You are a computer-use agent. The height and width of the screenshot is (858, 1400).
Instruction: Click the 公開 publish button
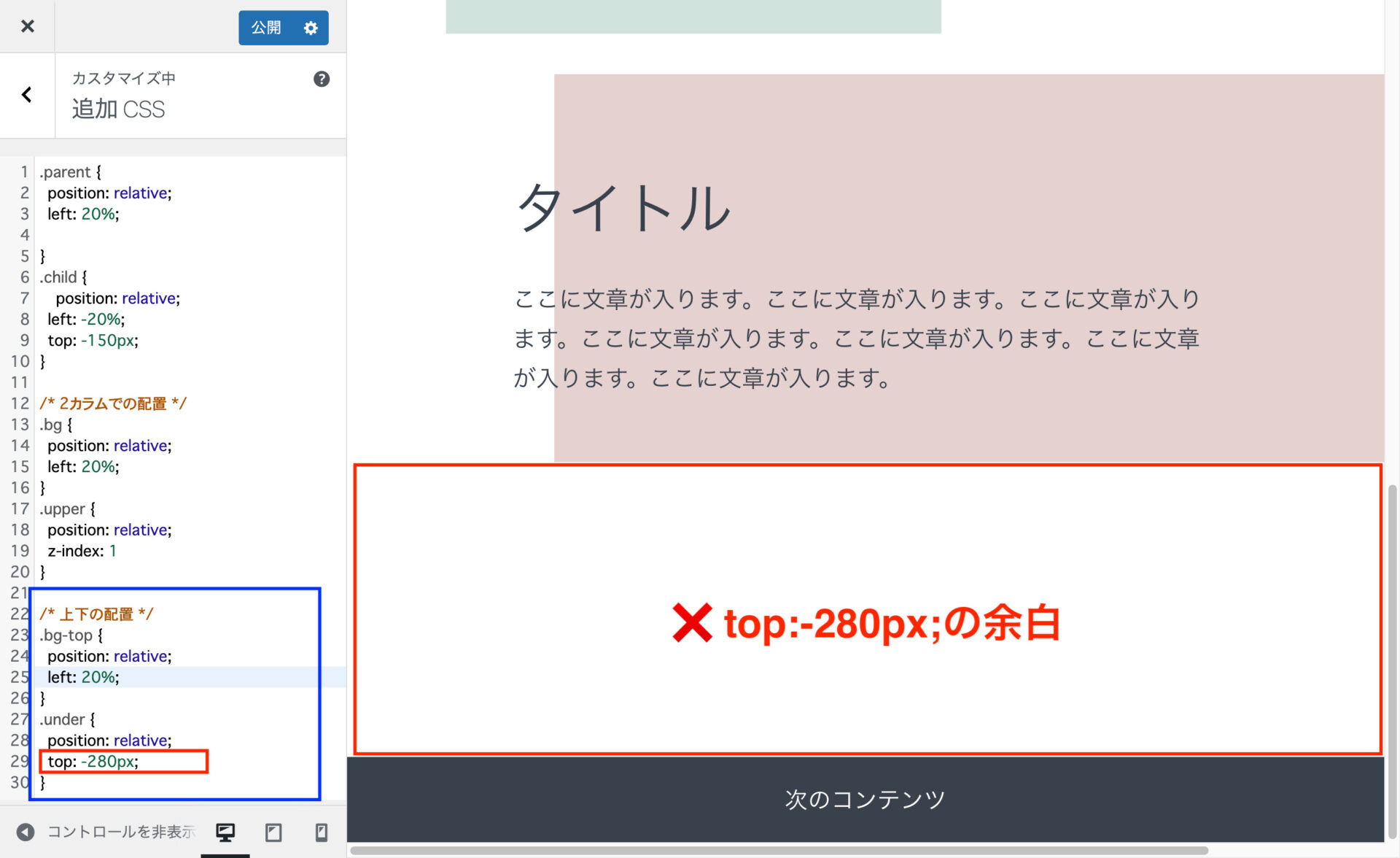point(266,28)
